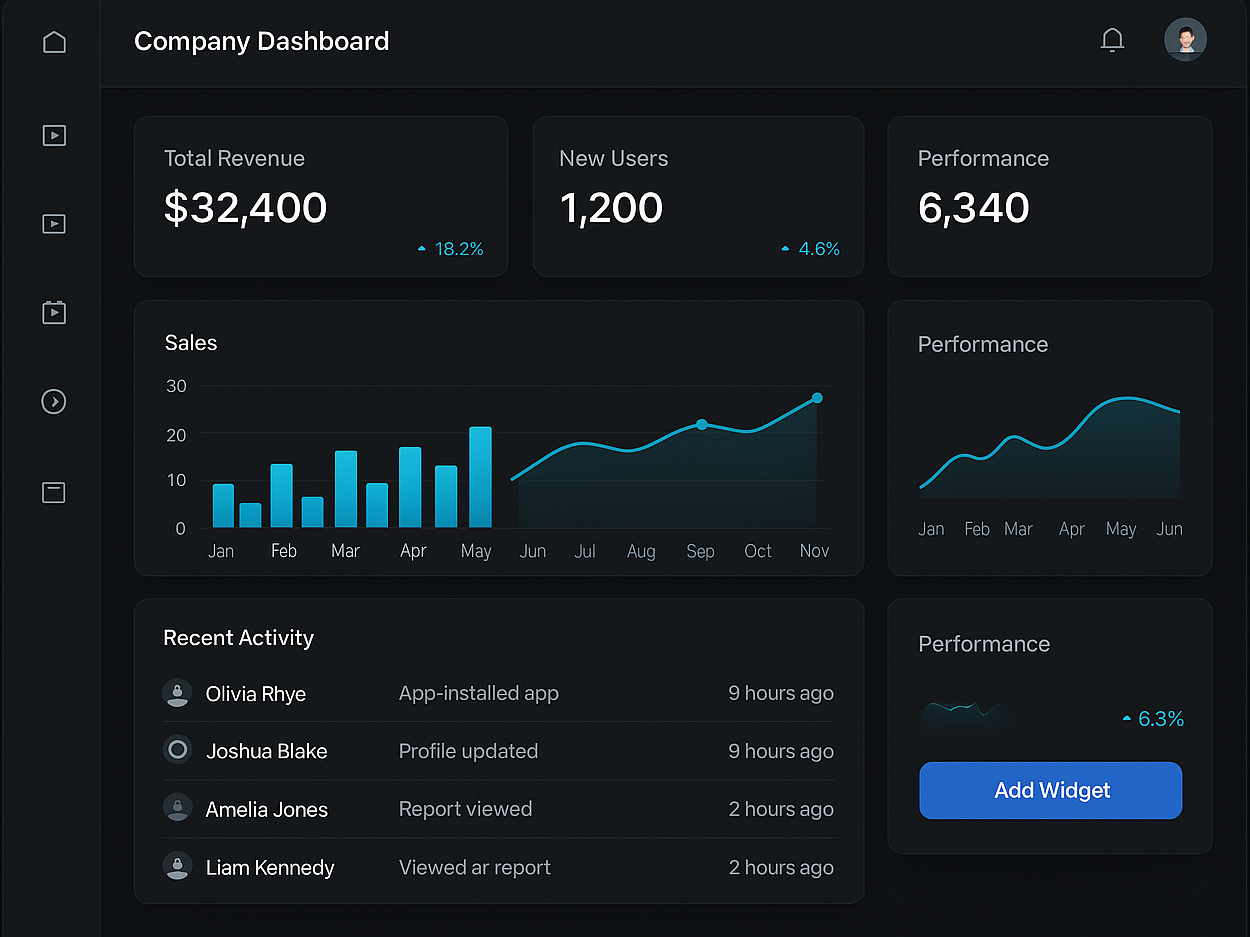Image resolution: width=1250 pixels, height=937 pixels.
Task: Click the user profile avatar
Action: [x=1185, y=40]
